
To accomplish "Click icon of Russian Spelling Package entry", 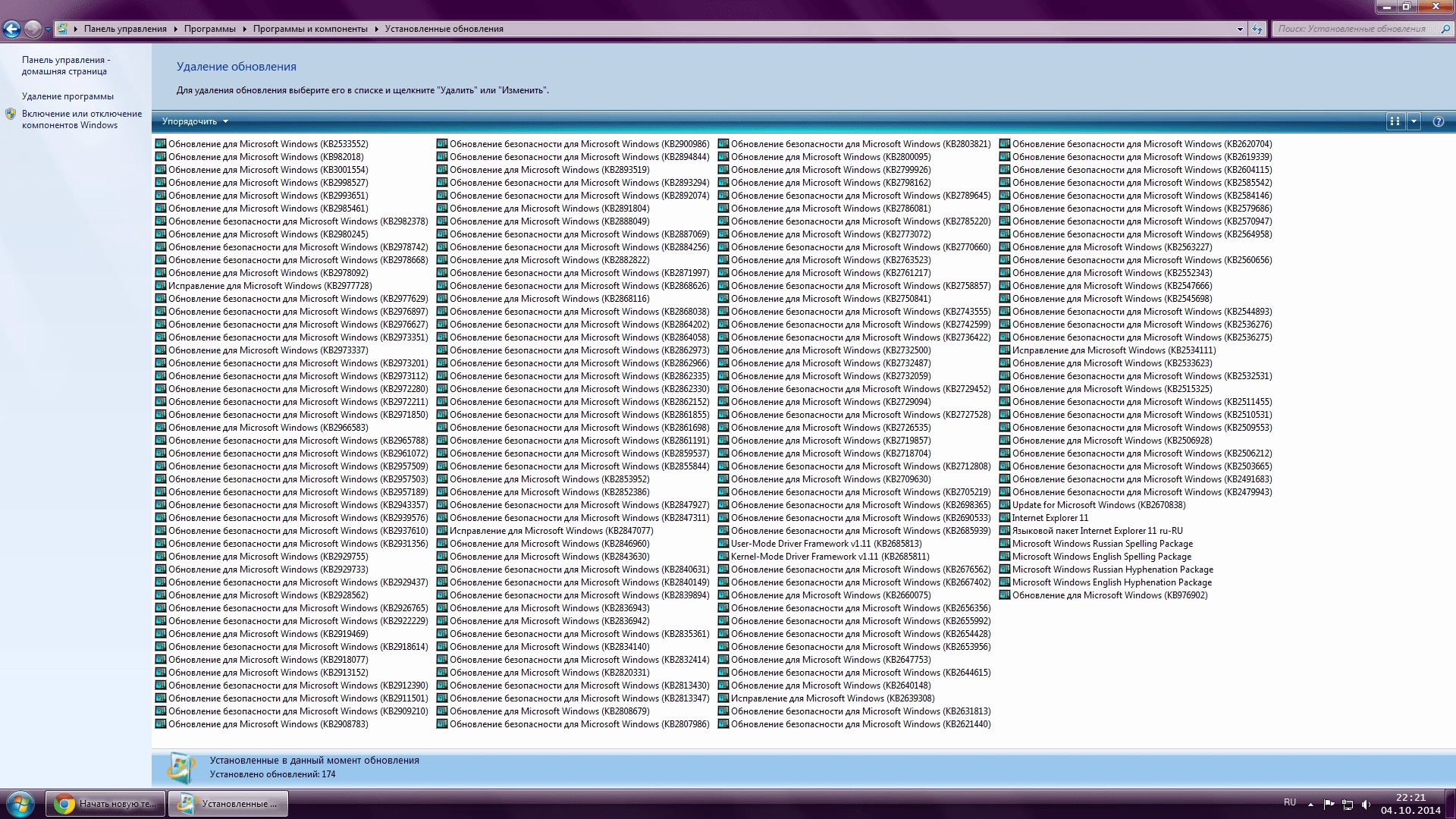I will [x=1005, y=544].
